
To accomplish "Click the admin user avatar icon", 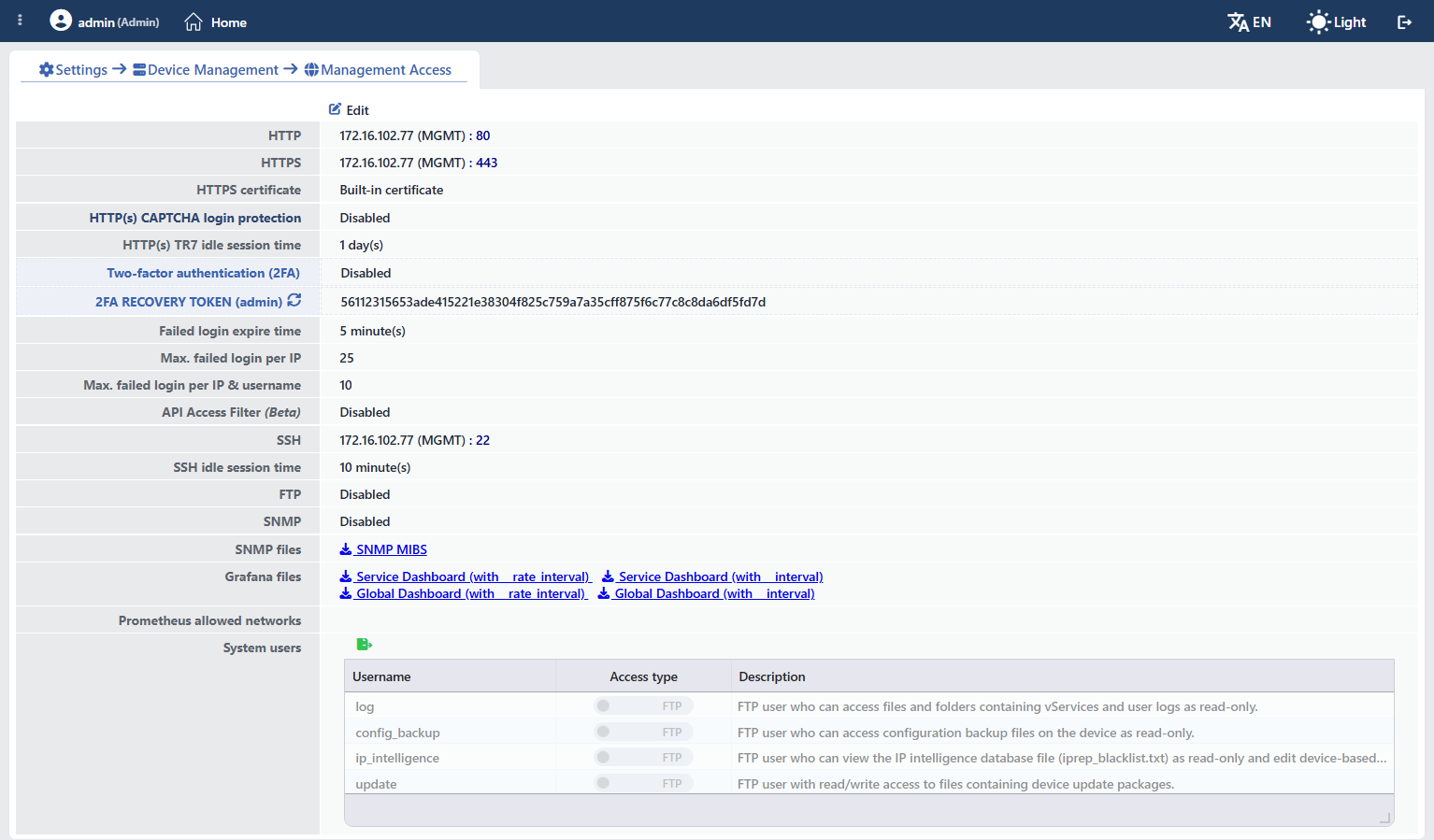I will click(61, 21).
